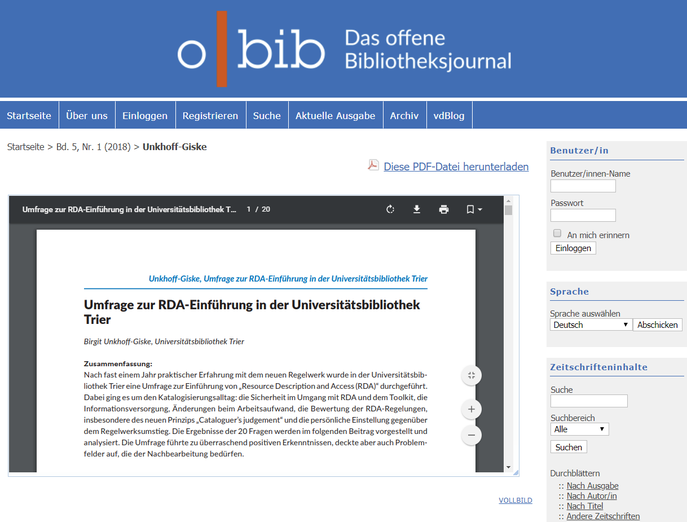
Task: Rotate the PDF using the rotate icon
Action: tap(390, 210)
